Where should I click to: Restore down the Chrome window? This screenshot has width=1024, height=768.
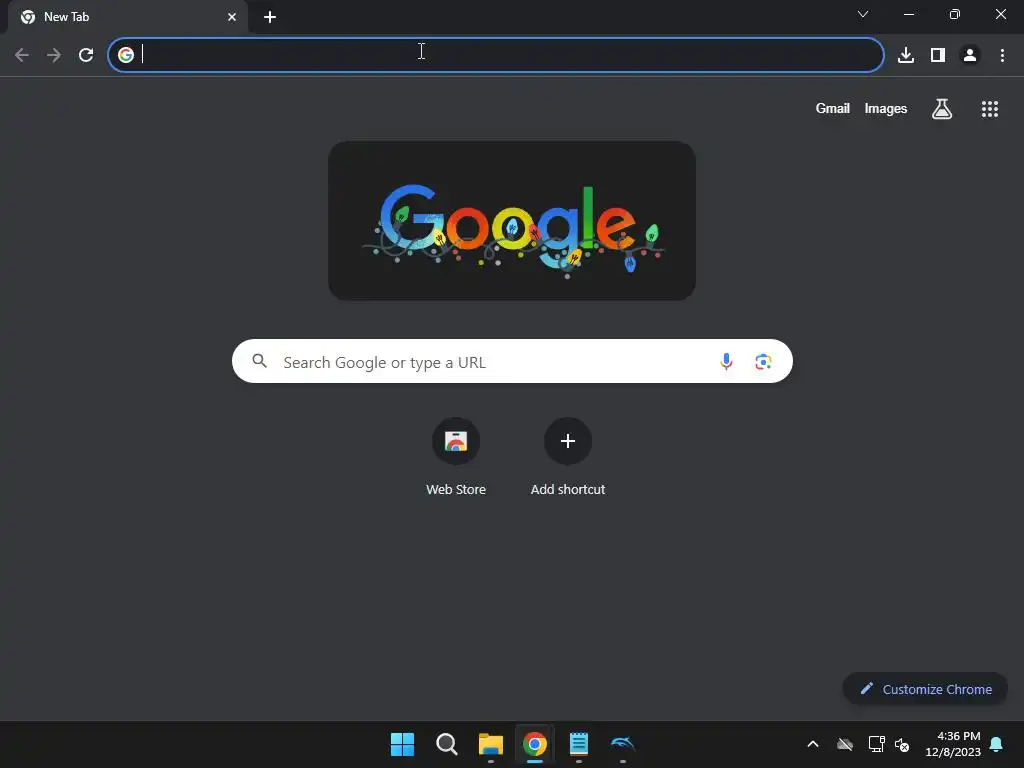955,14
